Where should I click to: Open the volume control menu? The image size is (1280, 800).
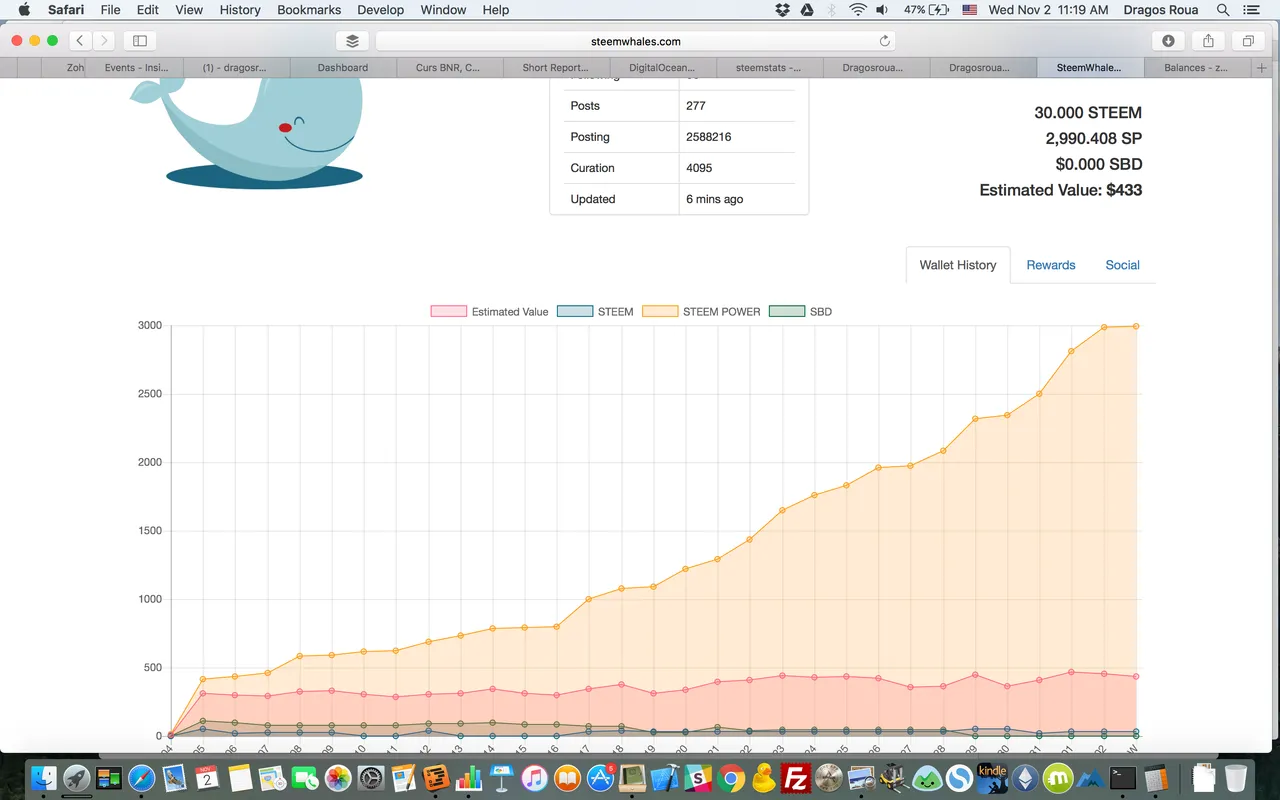point(882,10)
